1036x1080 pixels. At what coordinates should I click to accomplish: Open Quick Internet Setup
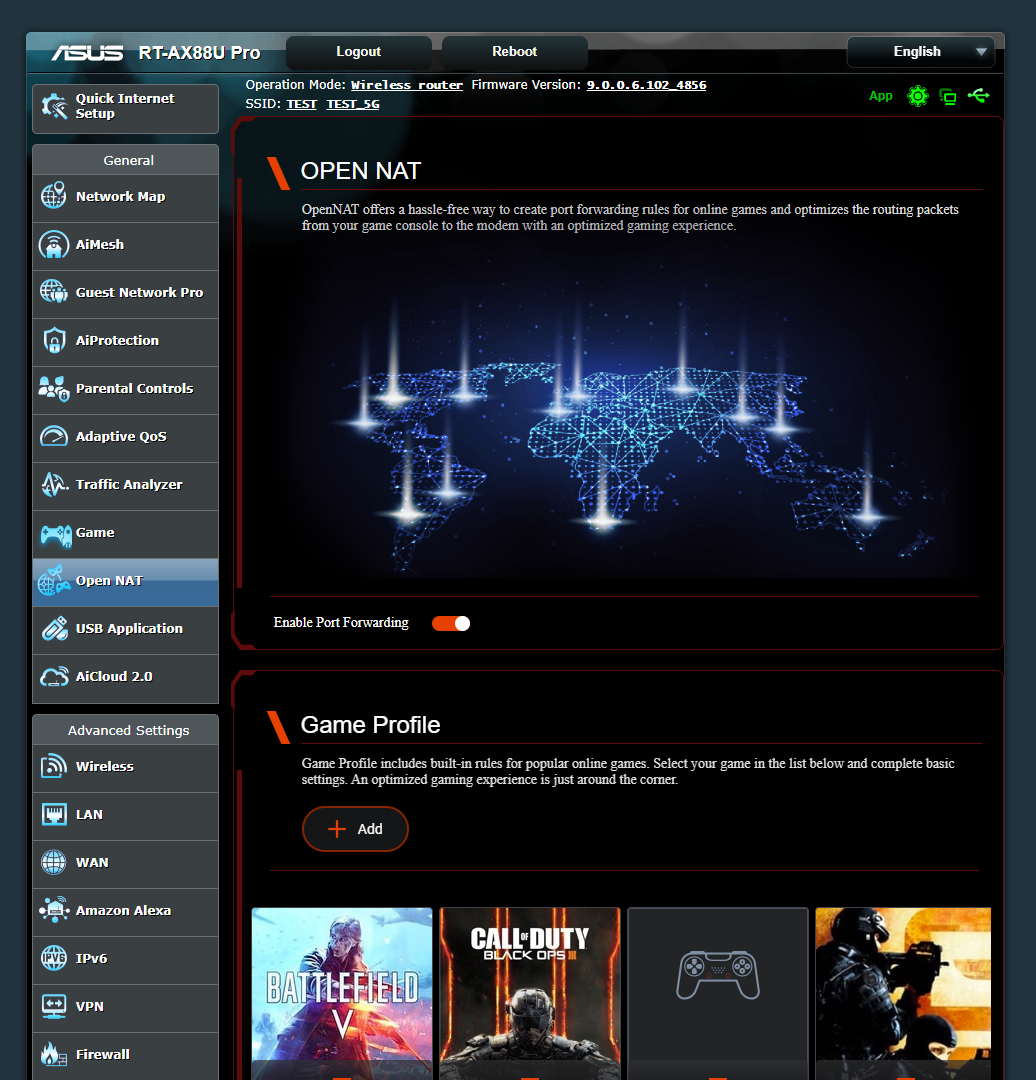pyautogui.click(x=125, y=108)
